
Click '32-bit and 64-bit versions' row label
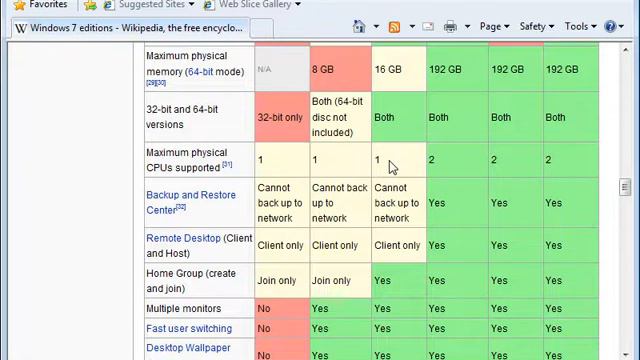[x=199, y=117]
